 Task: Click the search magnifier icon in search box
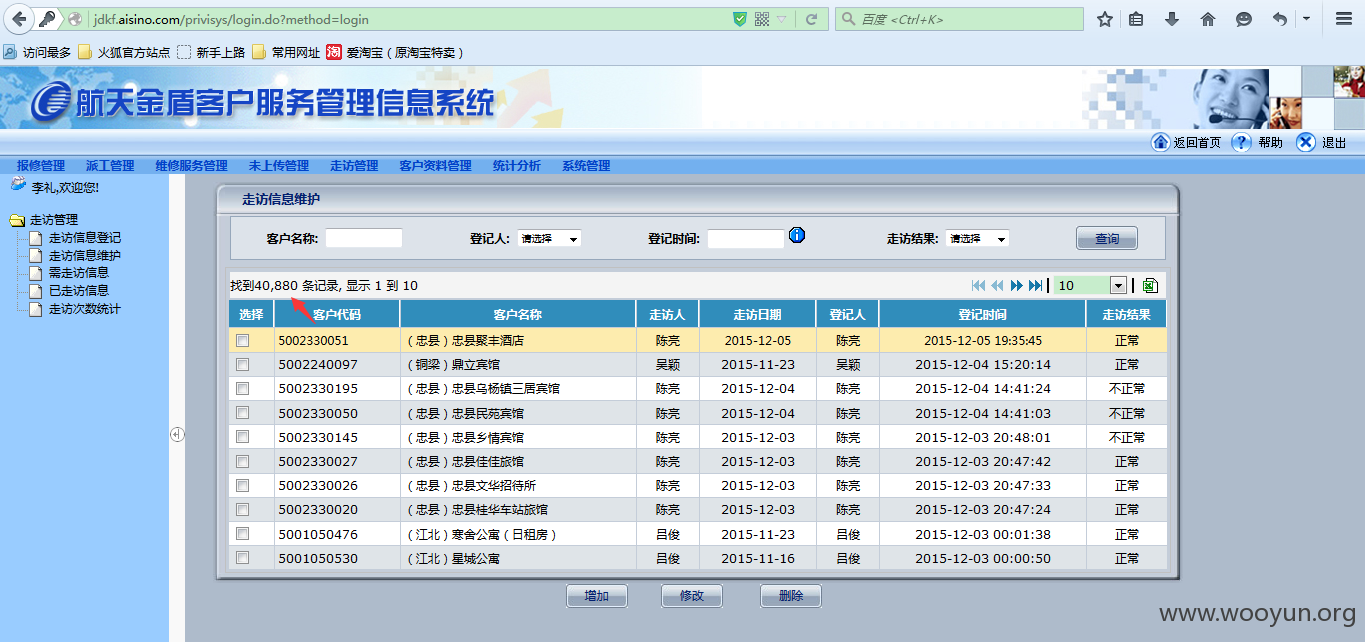point(849,19)
